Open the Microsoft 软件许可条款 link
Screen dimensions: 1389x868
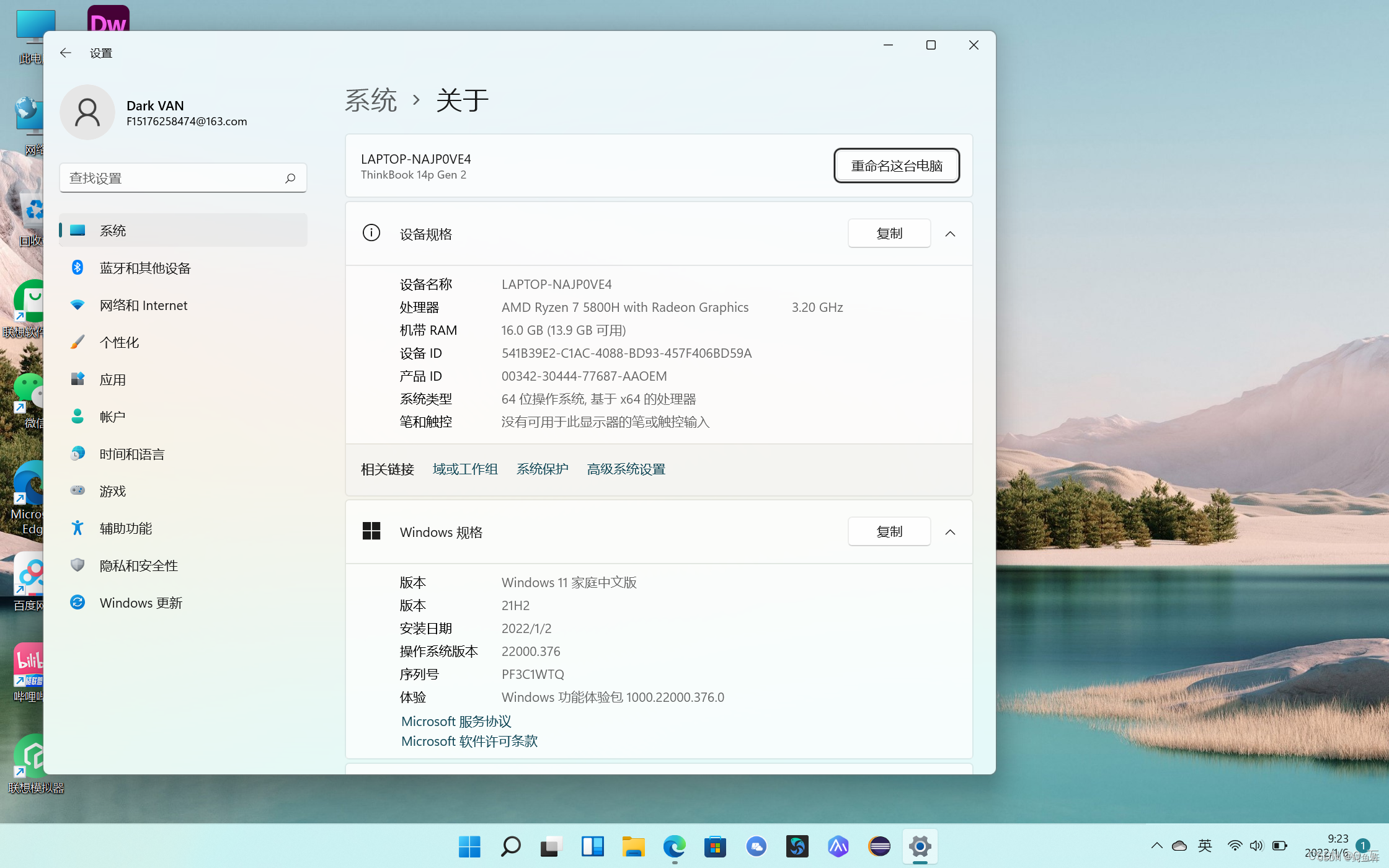(469, 742)
